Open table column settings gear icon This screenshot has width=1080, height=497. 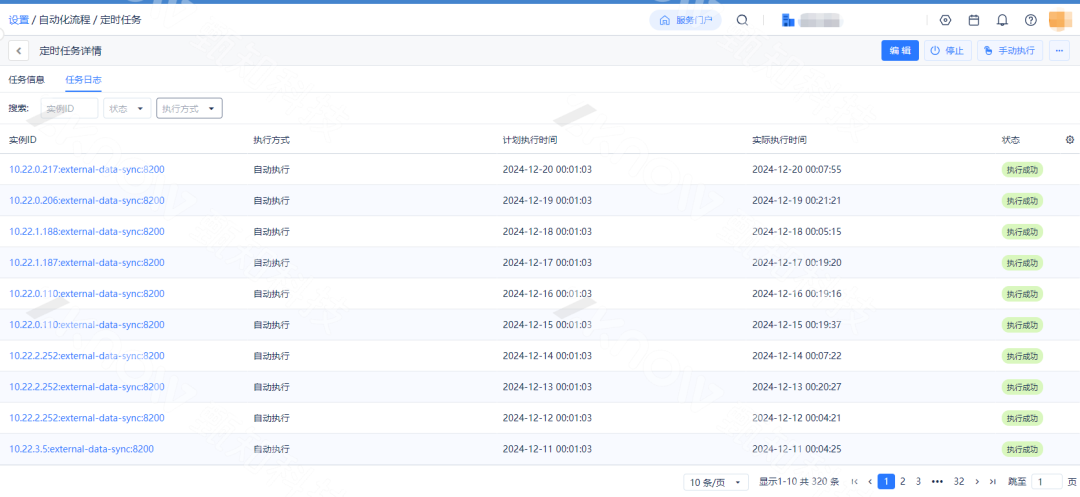[x=1069, y=140]
